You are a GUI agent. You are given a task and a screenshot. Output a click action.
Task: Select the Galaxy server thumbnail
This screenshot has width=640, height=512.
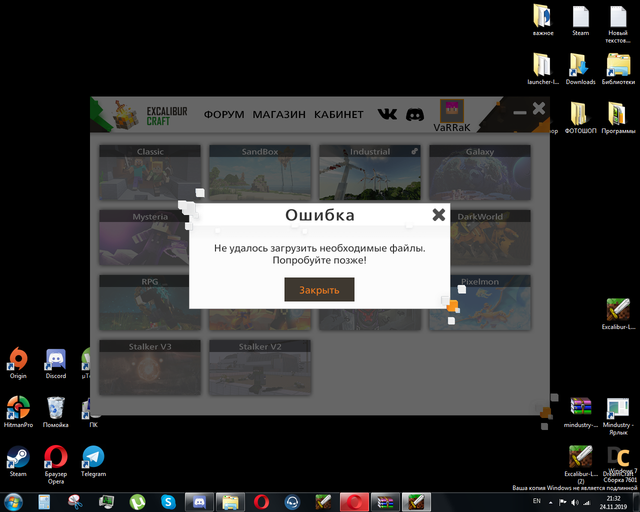point(480,172)
